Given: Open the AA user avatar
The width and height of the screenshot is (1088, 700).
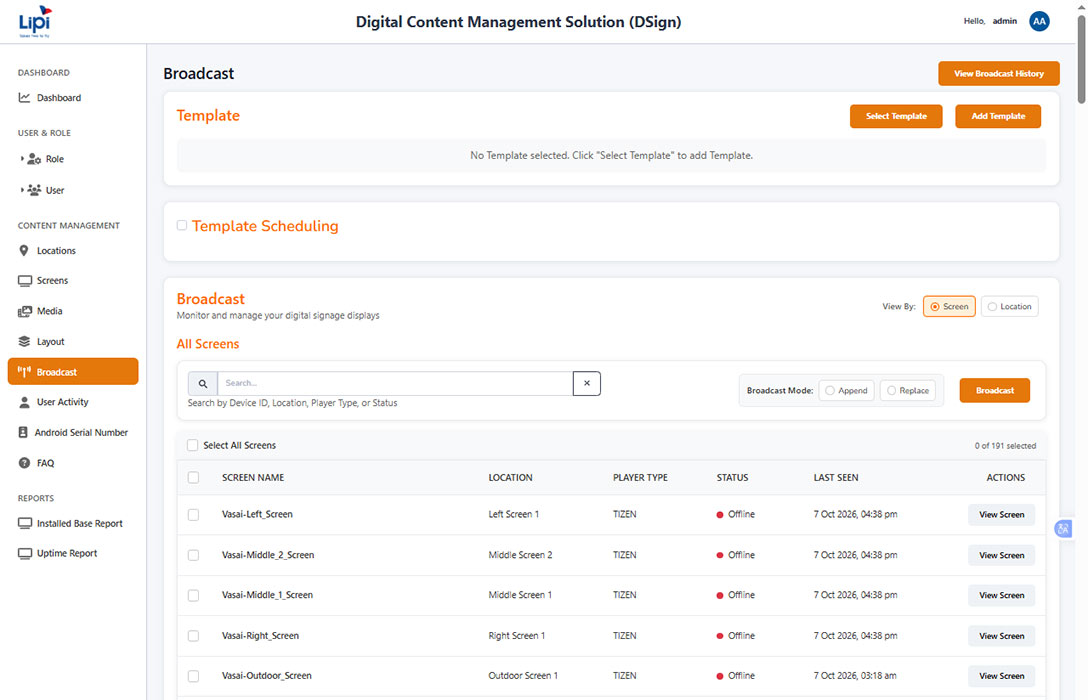Looking at the screenshot, I should (x=1039, y=22).
